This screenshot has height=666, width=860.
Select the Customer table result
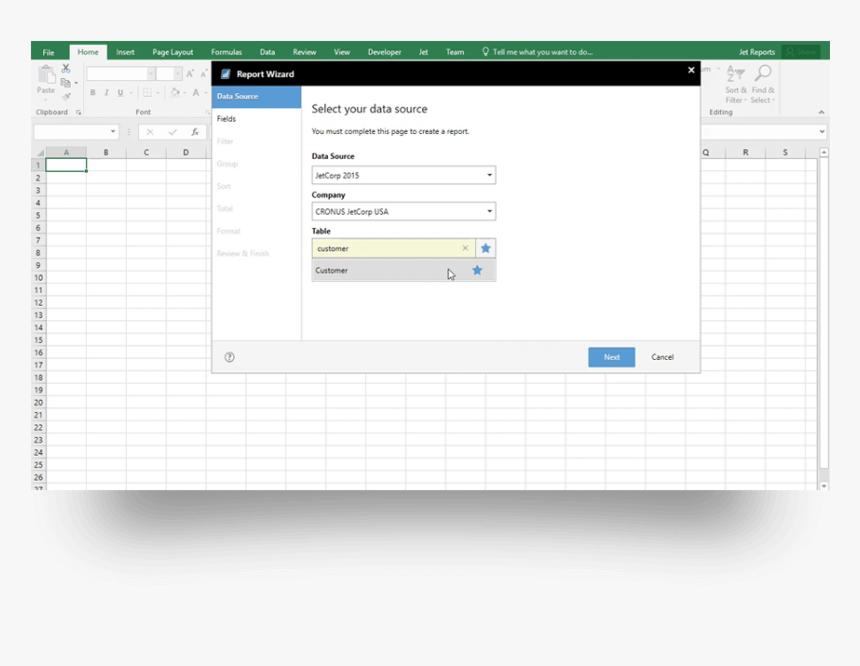tap(404, 270)
